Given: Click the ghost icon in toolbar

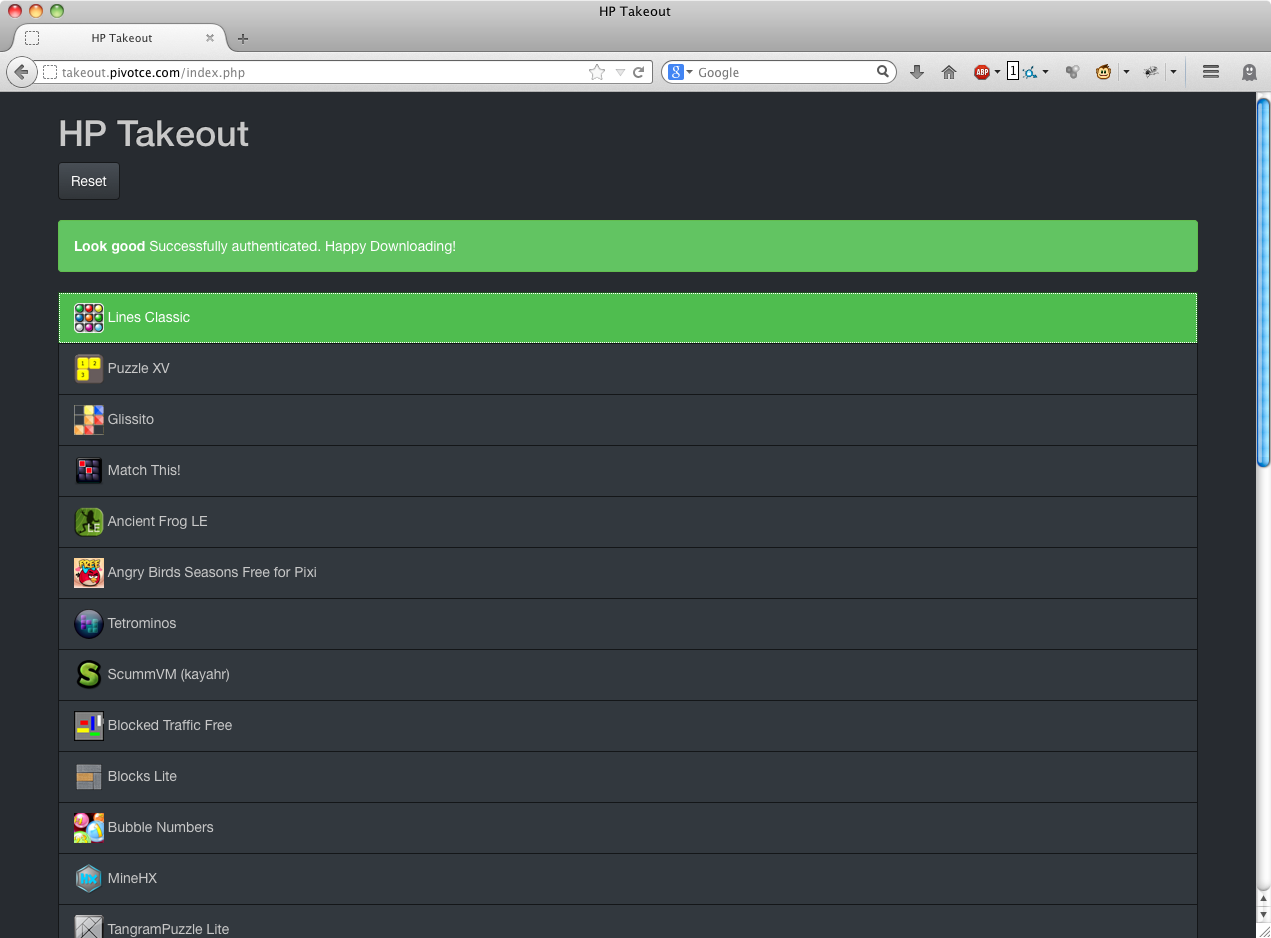Looking at the screenshot, I should (1249, 72).
